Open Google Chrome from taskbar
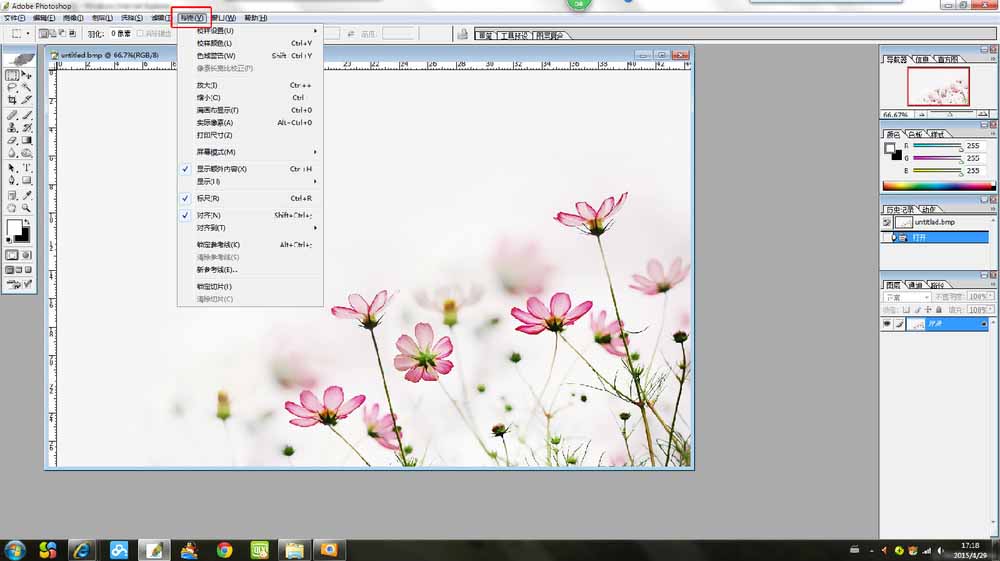Screen dimensions: 1000x561 click(224, 550)
